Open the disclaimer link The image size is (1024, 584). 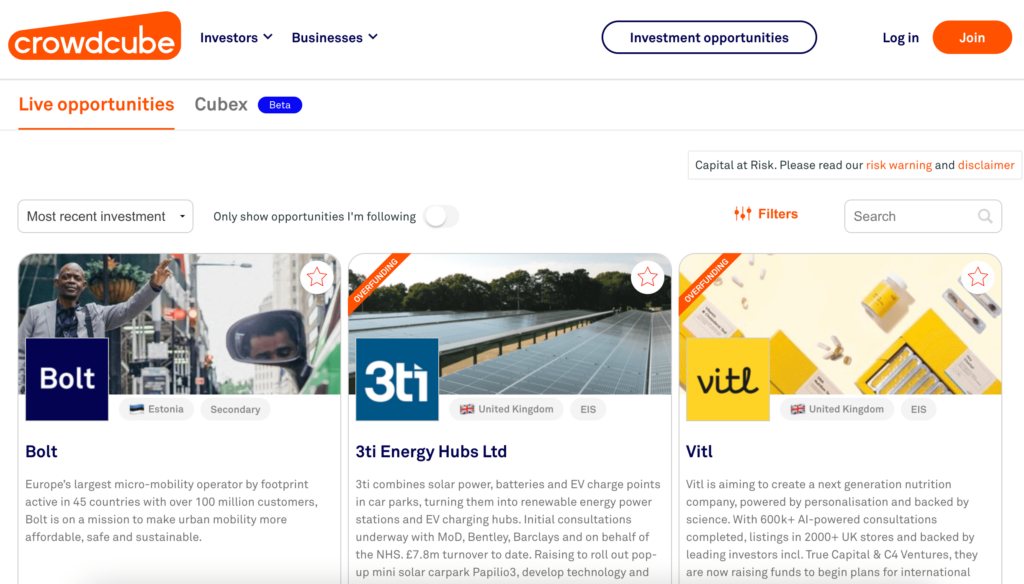point(986,165)
